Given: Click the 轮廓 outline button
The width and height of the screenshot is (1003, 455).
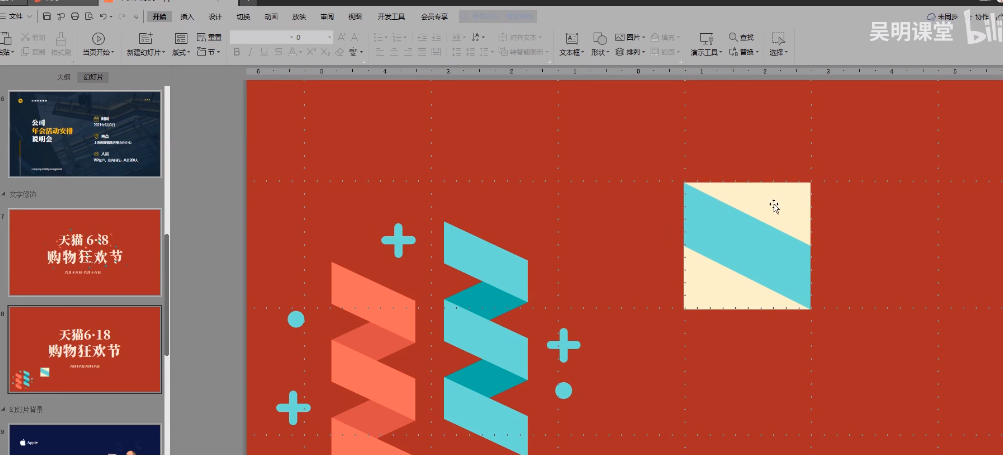Looking at the screenshot, I should [x=665, y=52].
